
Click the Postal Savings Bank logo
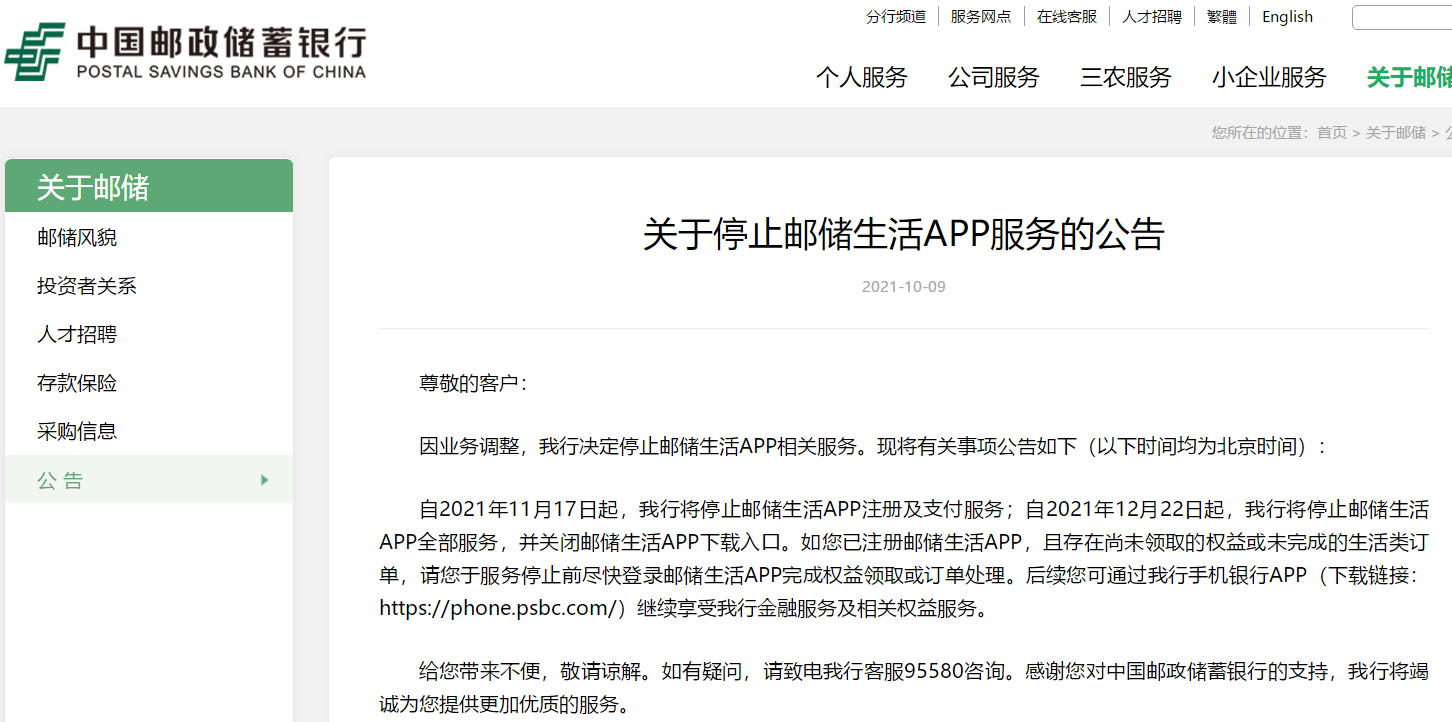(x=186, y=52)
